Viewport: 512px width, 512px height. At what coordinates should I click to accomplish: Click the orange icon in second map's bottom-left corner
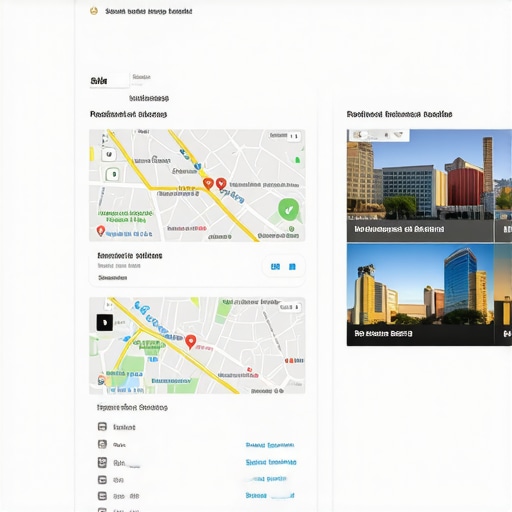pos(102,380)
